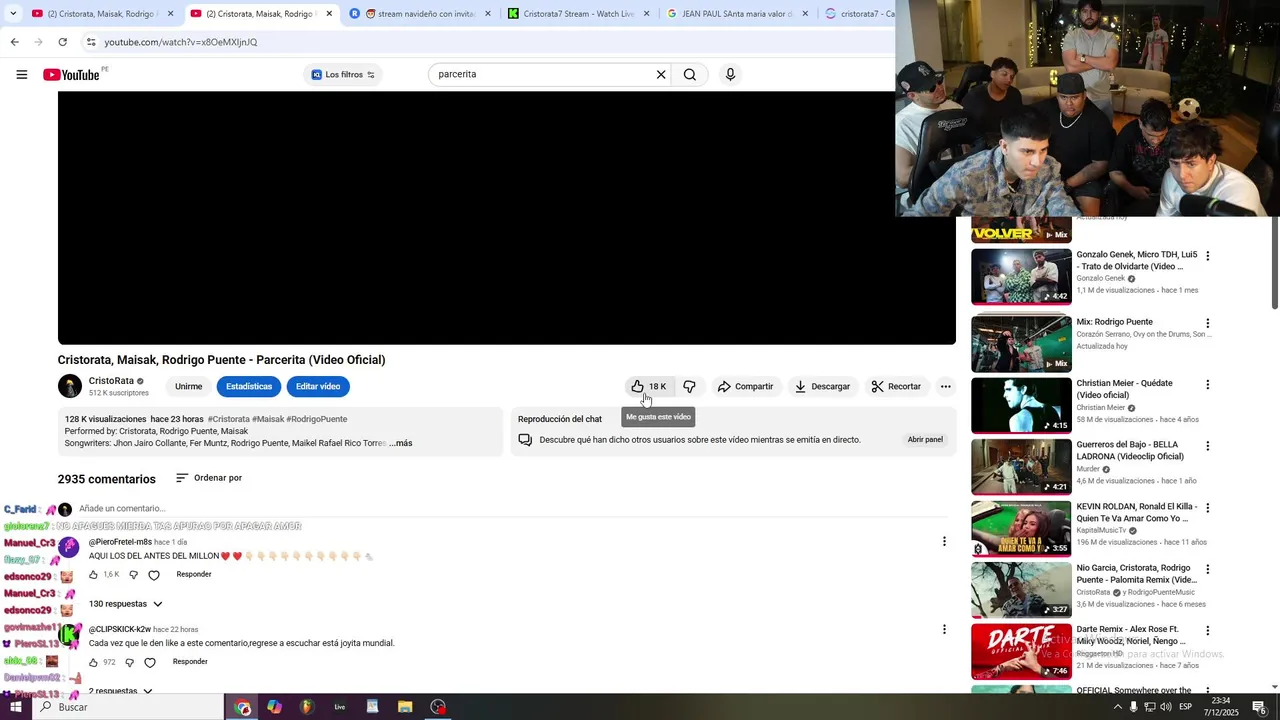Open the YouTube hamburger guide menu

(x=22, y=75)
